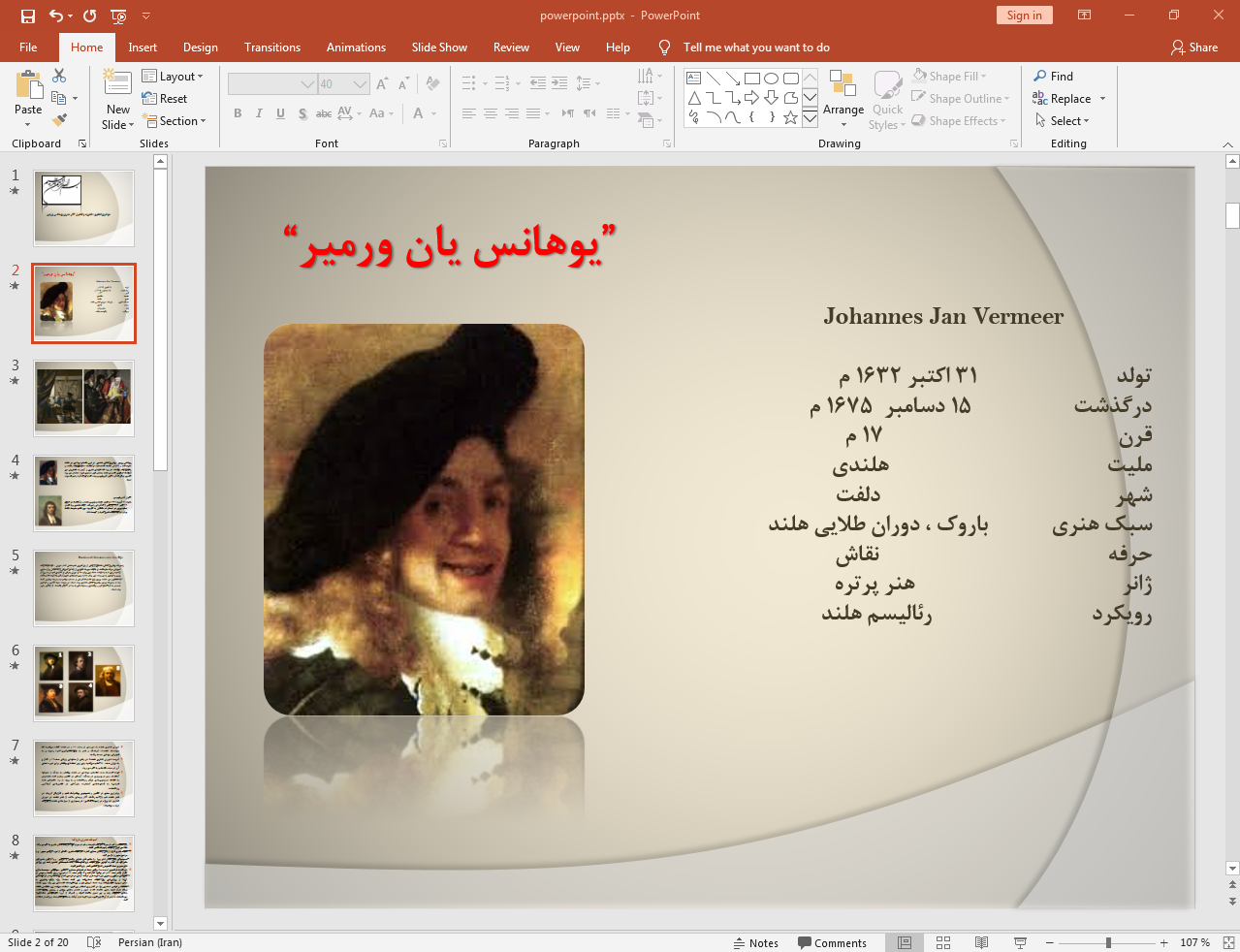Click the Reset slide button
This screenshot has height=952, width=1240.
coord(165,98)
